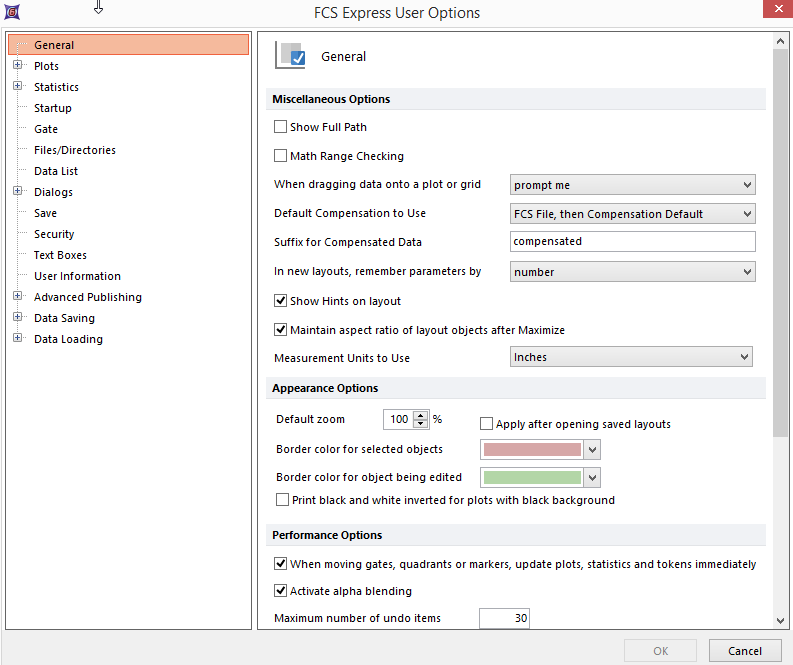Uncheck Show Hints on layout
793x665 pixels.
[281, 301]
